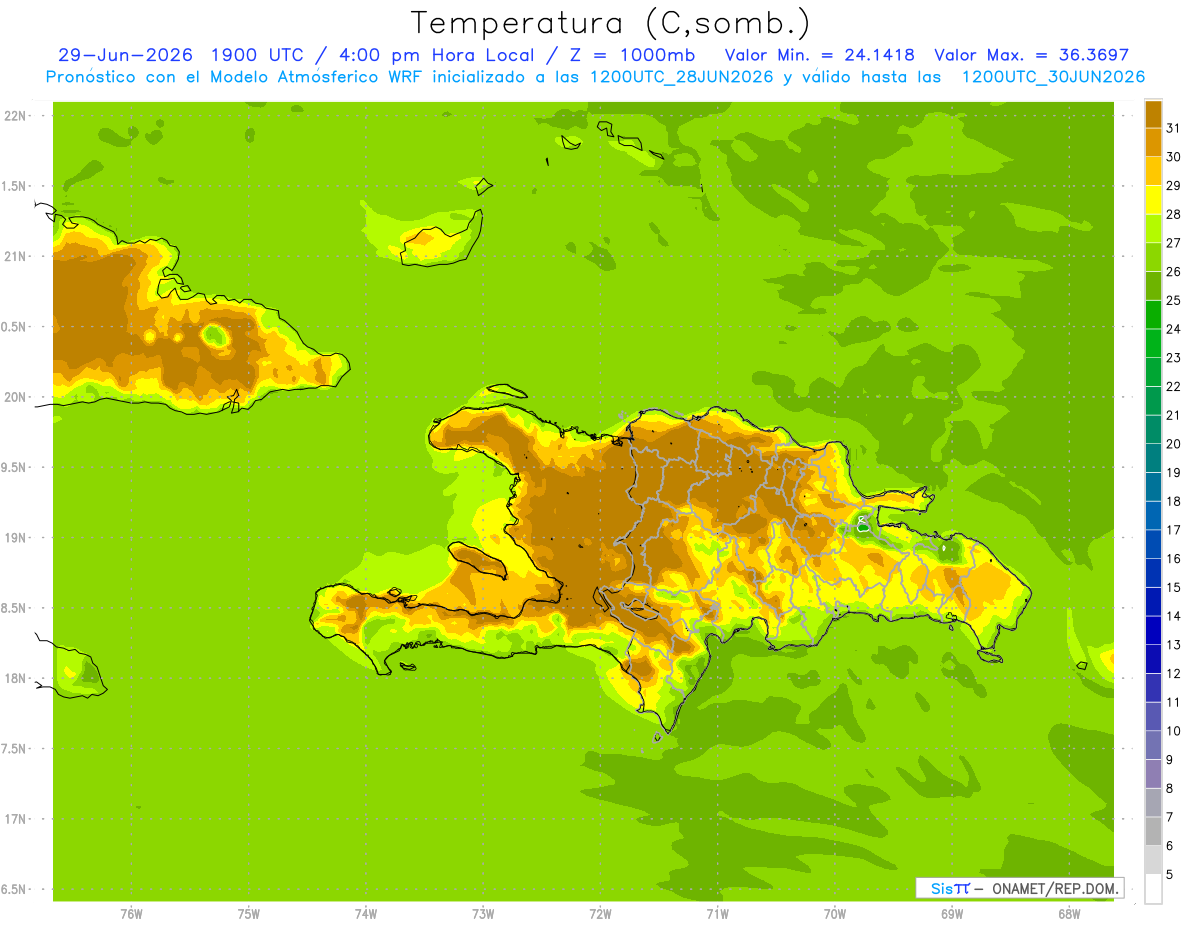Click the "0.5N" latitude axis label

point(16,327)
